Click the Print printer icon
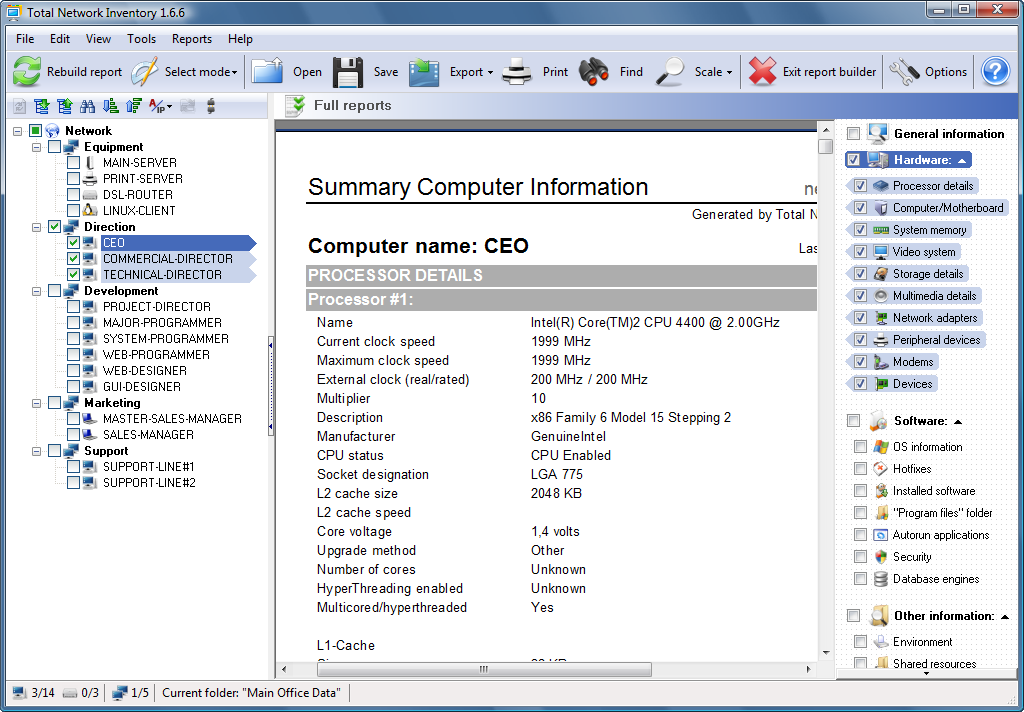This screenshot has width=1024, height=712. tap(517, 71)
